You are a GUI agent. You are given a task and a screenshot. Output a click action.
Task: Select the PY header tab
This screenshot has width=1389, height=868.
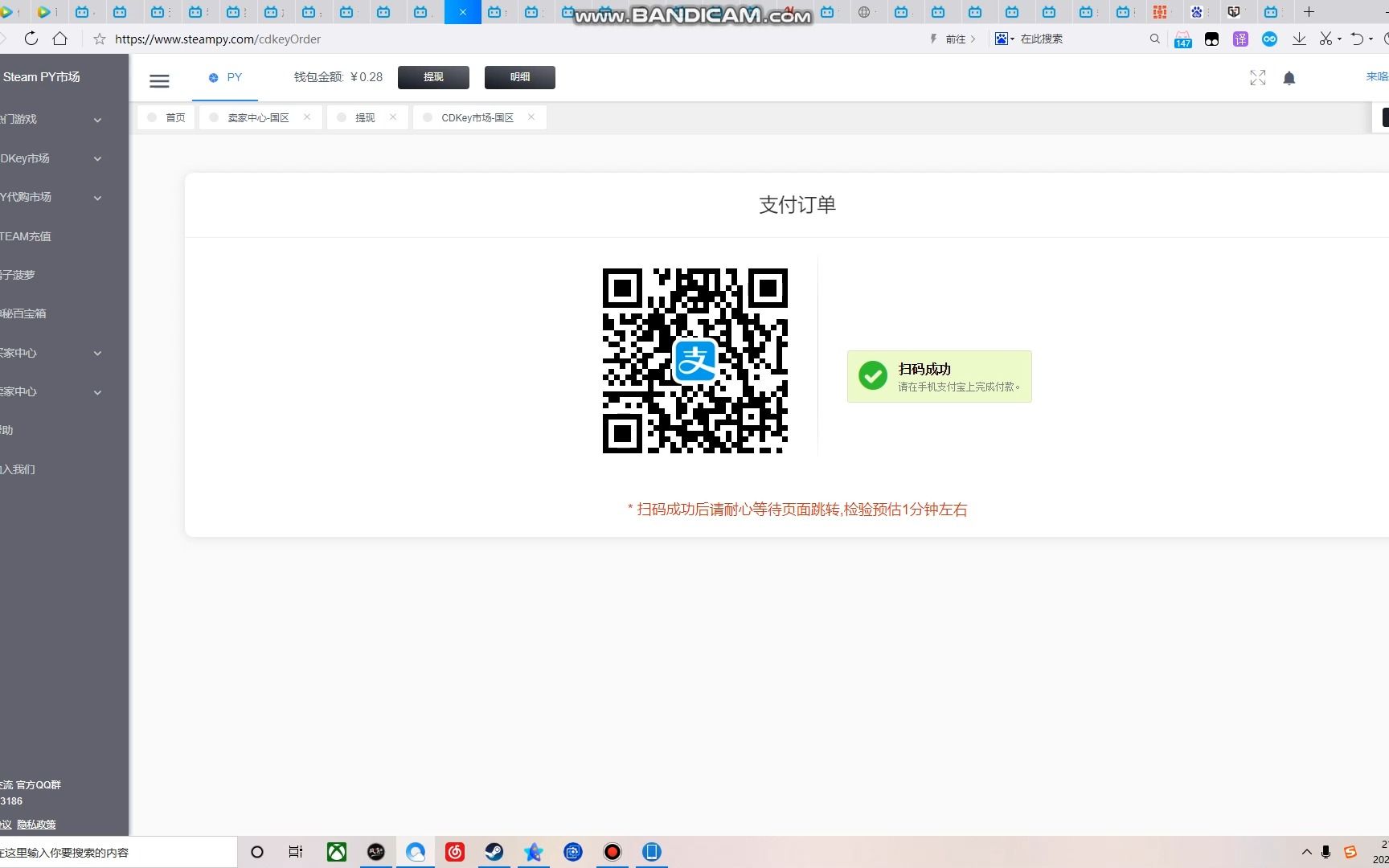(x=225, y=78)
